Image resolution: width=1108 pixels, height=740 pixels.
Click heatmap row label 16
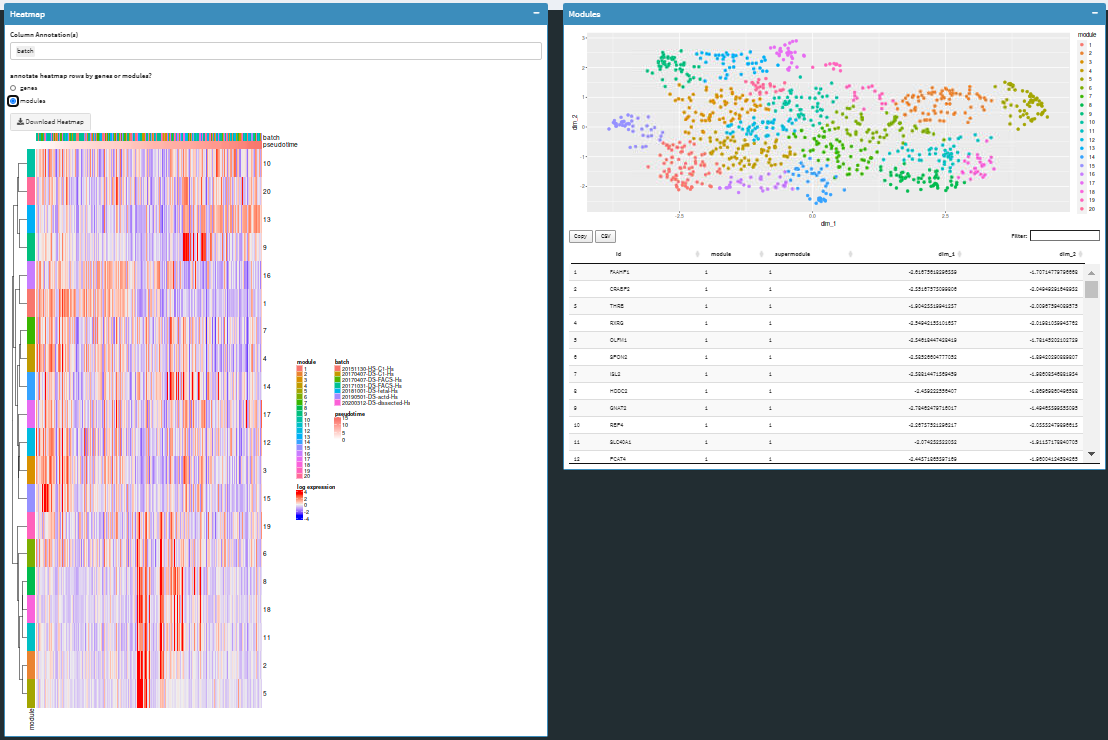coord(266,276)
